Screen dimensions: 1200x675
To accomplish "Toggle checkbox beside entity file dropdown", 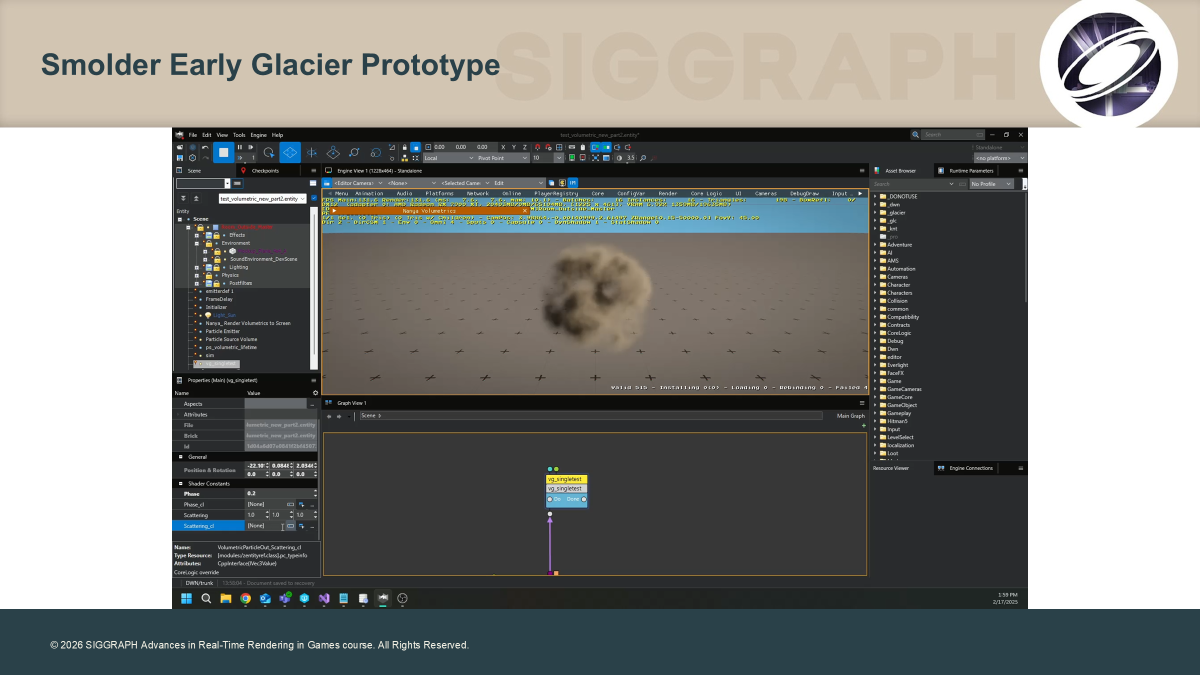I will pyautogui.click(x=314, y=198).
